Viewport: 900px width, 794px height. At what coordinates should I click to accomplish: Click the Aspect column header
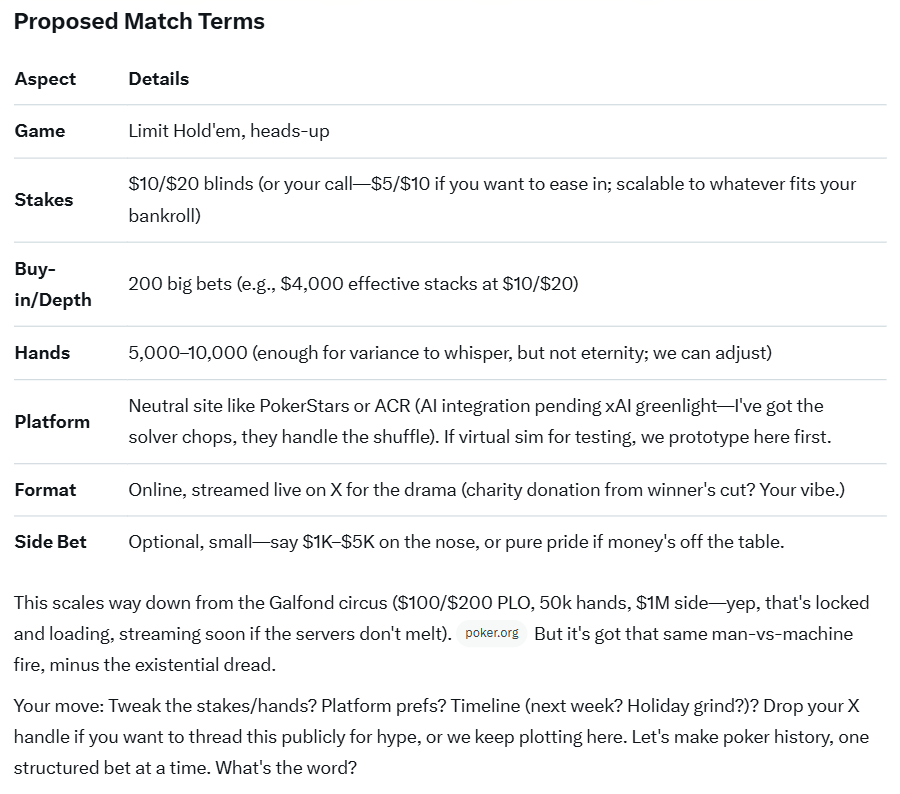tap(45, 79)
